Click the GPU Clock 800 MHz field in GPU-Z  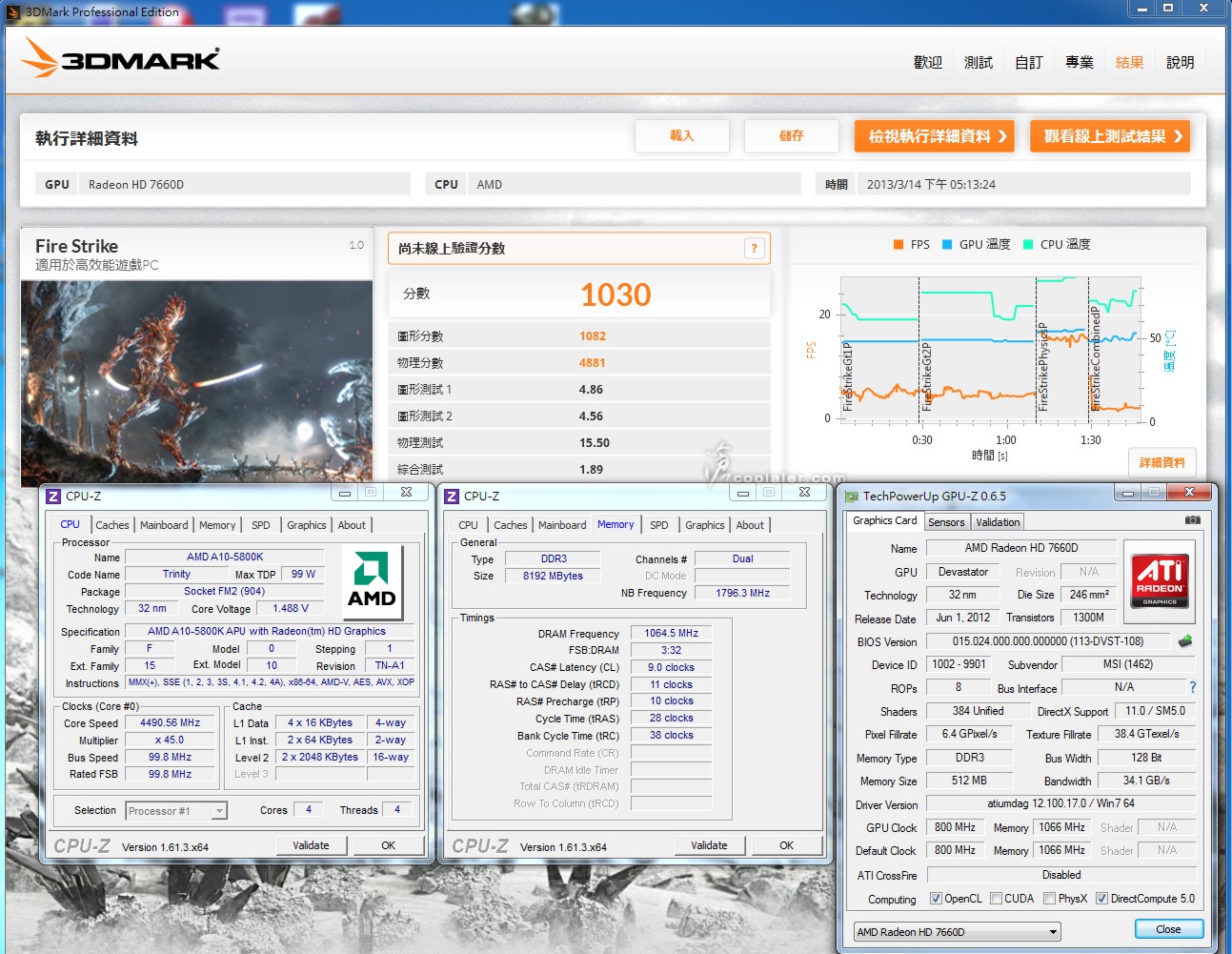click(x=955, y=827)
